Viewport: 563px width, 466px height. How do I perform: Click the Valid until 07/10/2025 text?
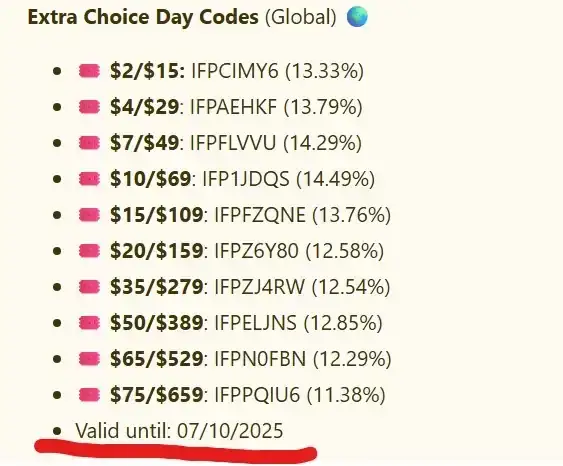(179, 430)
